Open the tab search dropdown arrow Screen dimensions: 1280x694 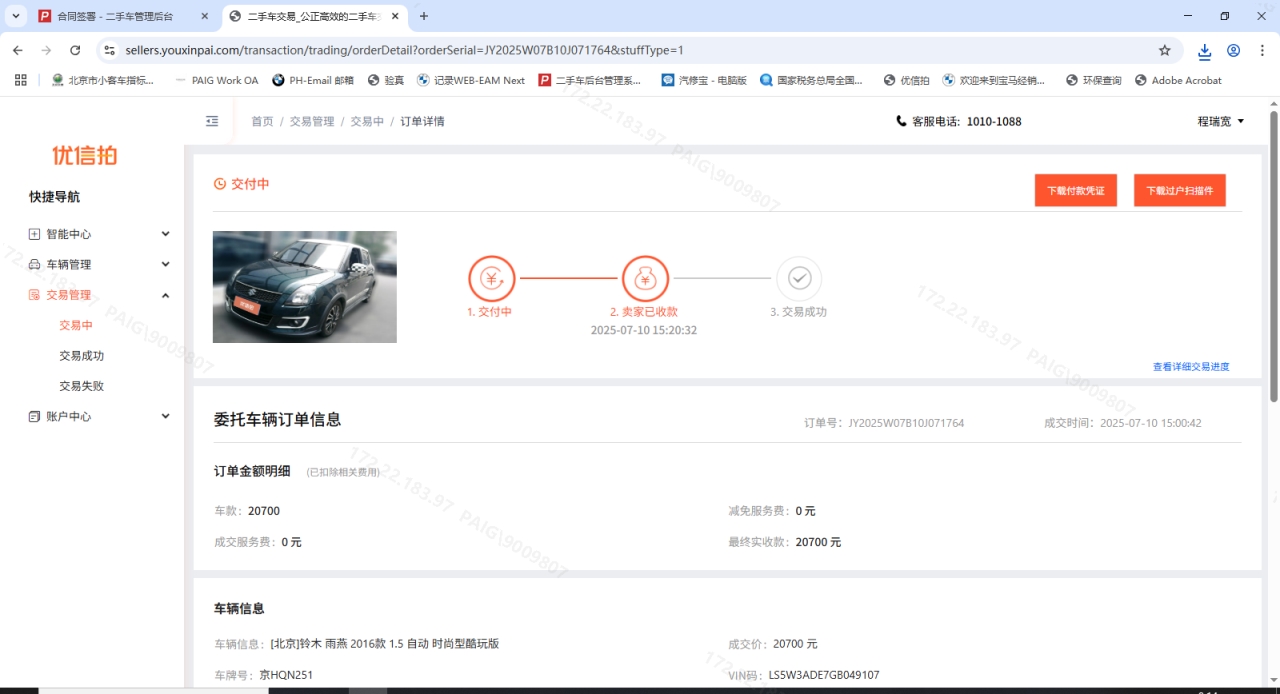[x=16, y=16]
